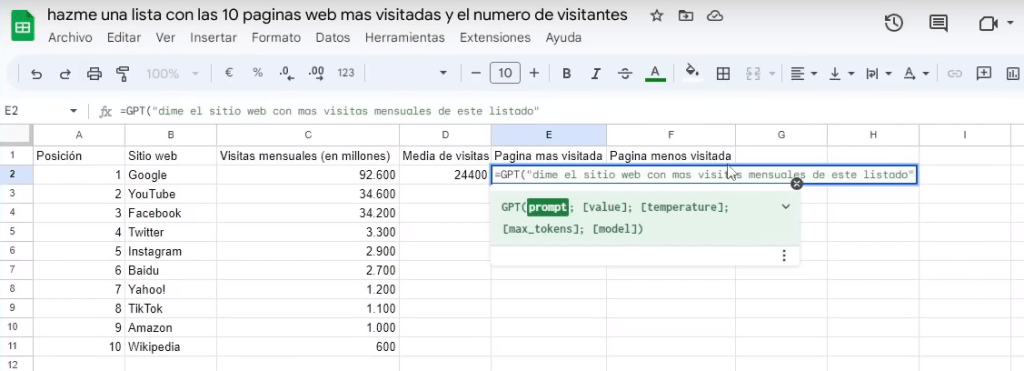The width and height of the screenshot is (1024, 371).
Task: Open the comments history icon
Action: coord(938,24)
